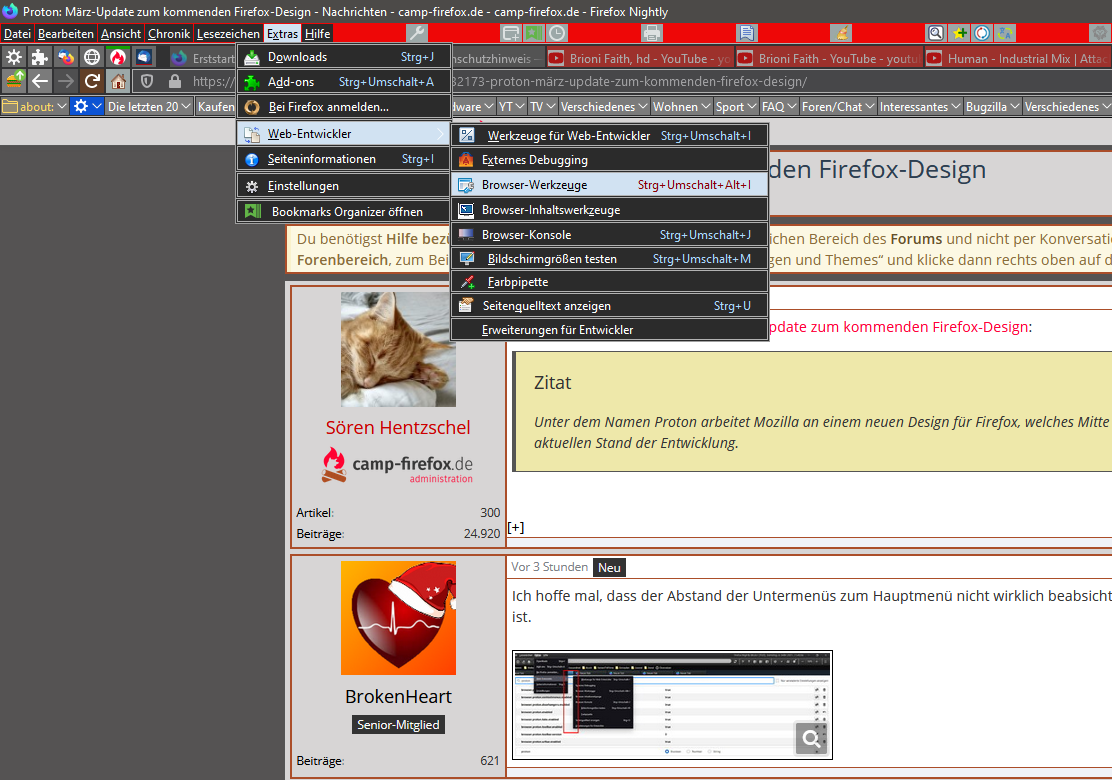Enlarge the attached screenshot thumbnail
Screen dimensions: 1112x780
672,705
